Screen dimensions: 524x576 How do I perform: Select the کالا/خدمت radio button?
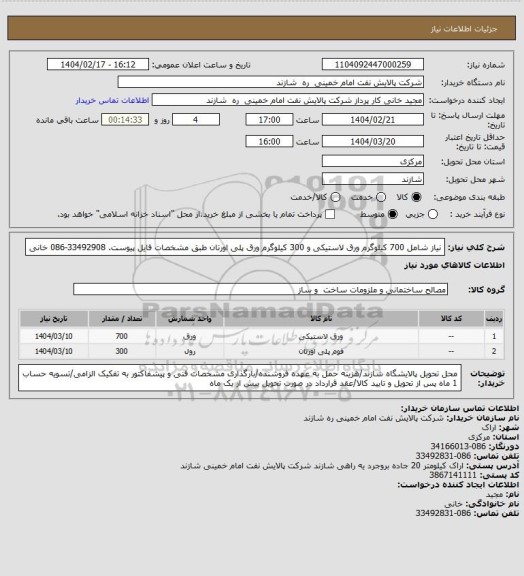click(x=335, y=197)
